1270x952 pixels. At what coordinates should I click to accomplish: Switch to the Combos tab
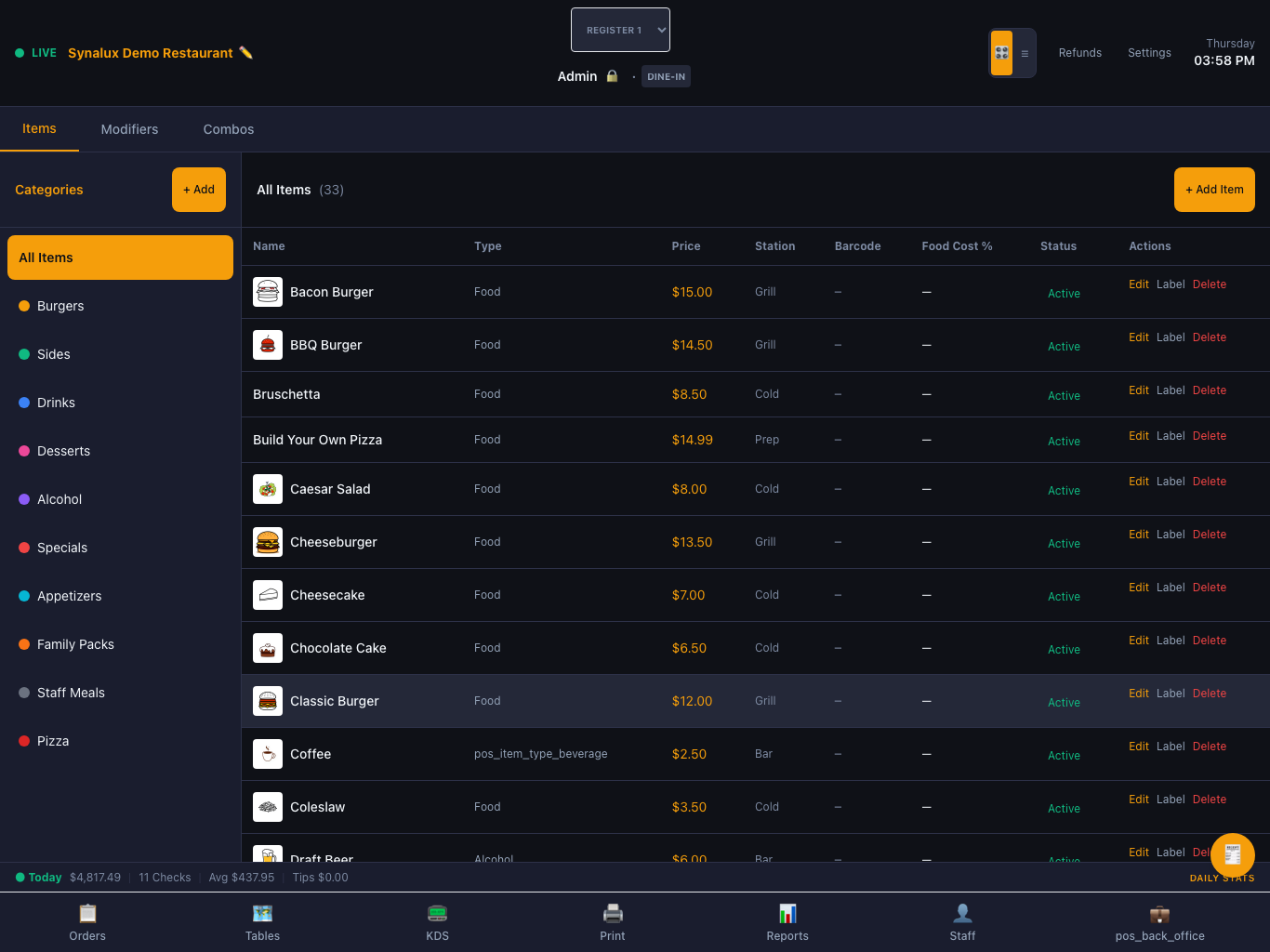229,129
